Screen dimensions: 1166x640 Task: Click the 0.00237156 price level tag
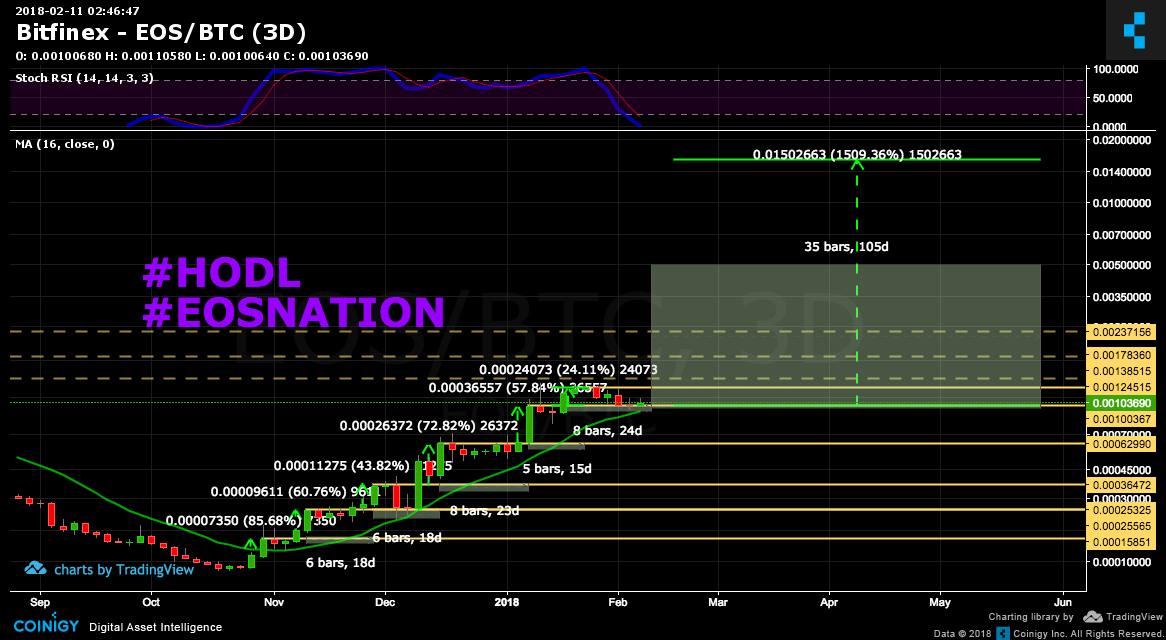[1119, 332]
